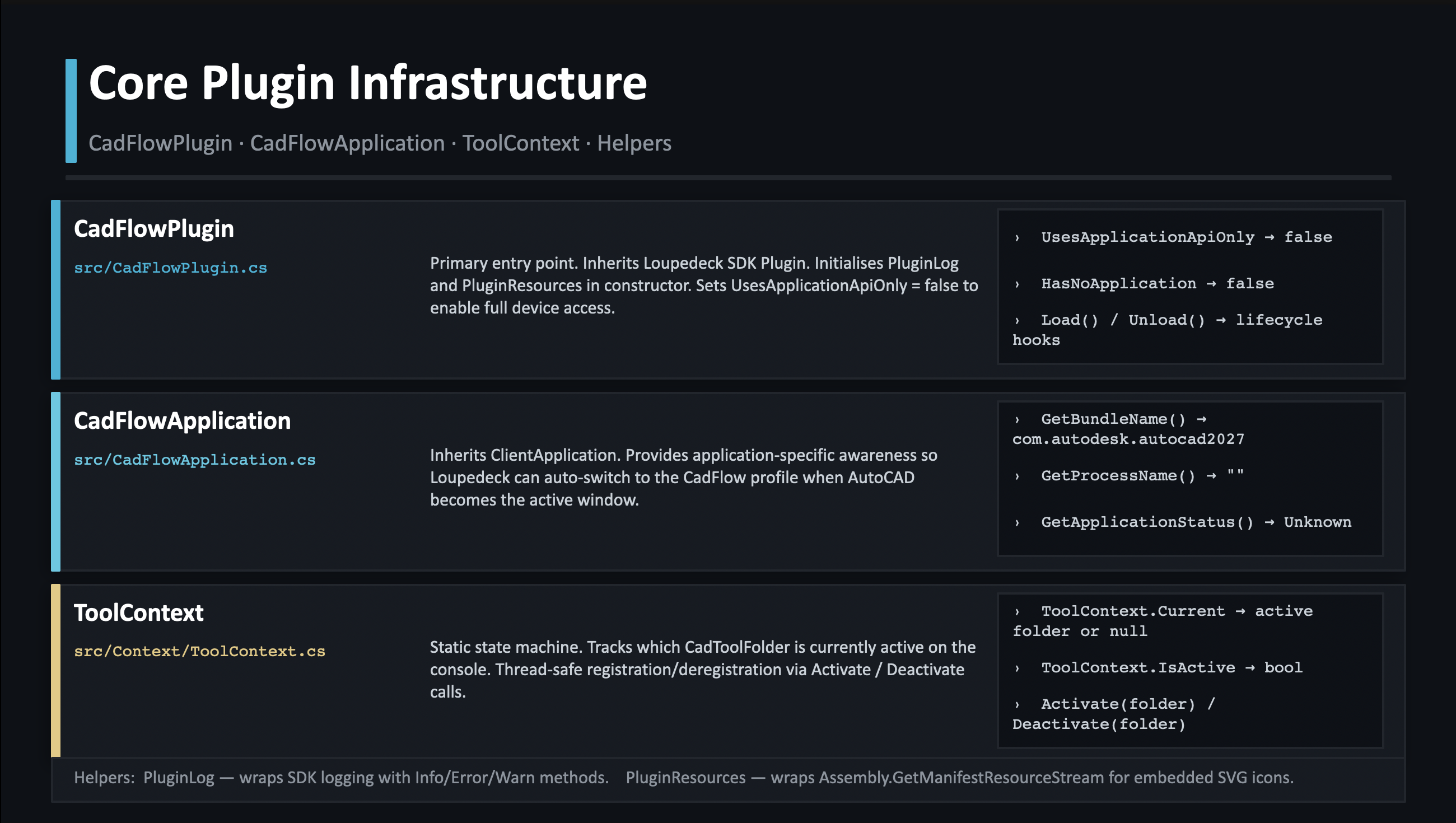
Task: Click the blue accent bar beside title
Action: pyautogui.click(x=71, y=111)
